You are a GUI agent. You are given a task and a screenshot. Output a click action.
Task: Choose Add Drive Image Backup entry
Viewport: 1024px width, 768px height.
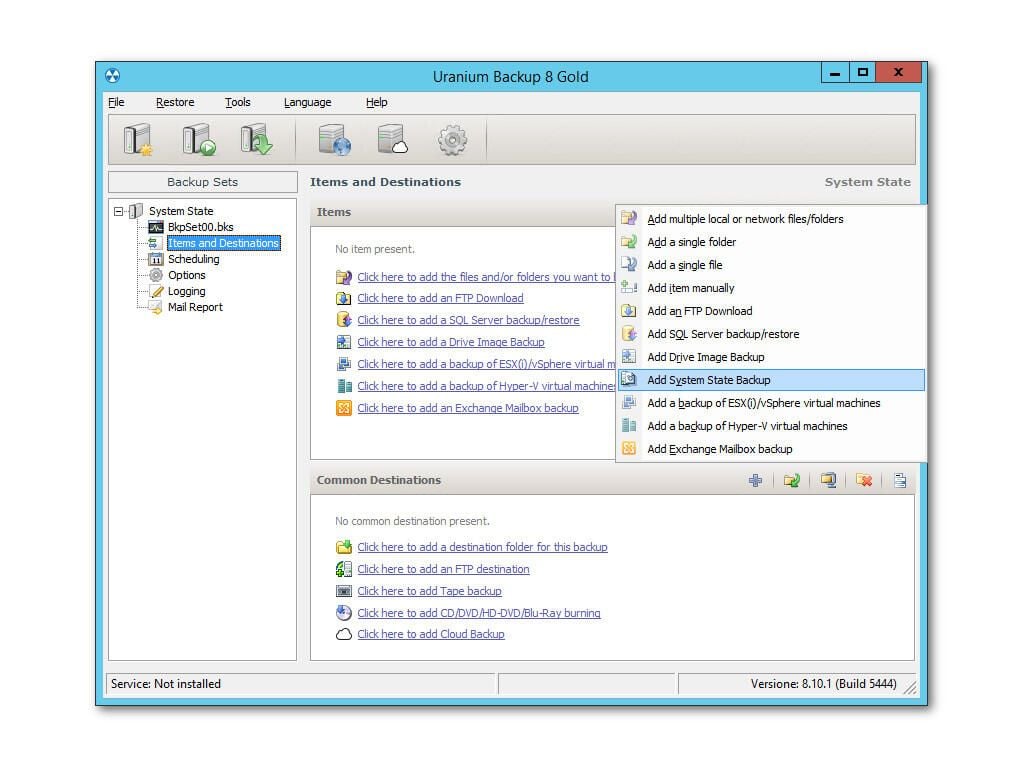771,357
